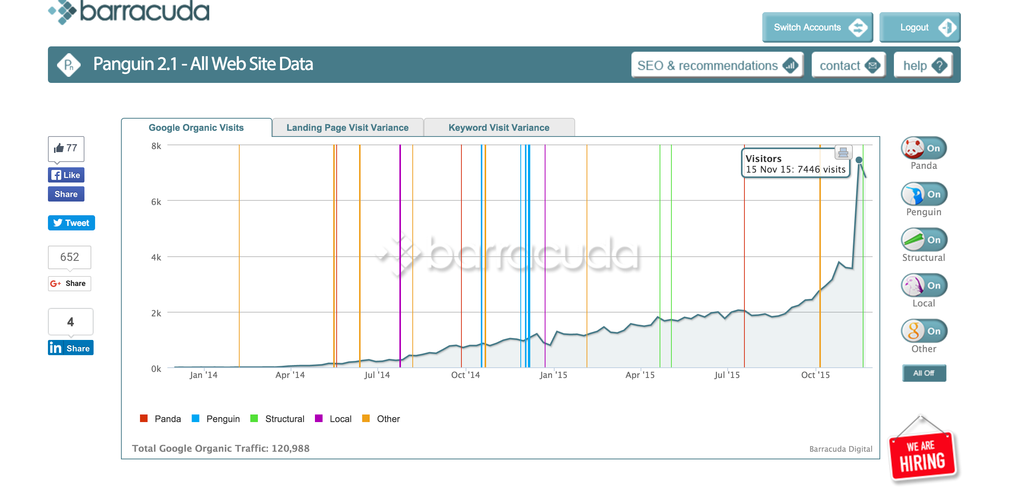
Task: Click the Twitter Tweet button
Action: coord(71,223)
